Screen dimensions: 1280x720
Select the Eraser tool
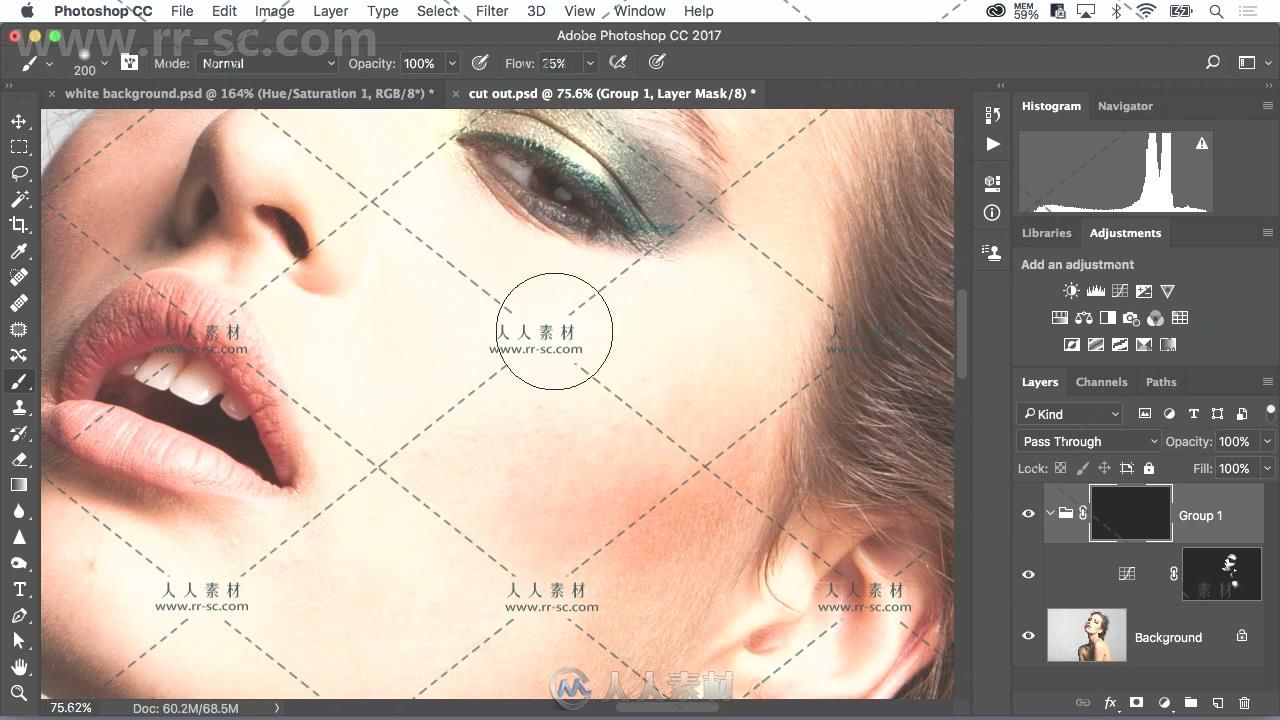click(19, 459)
